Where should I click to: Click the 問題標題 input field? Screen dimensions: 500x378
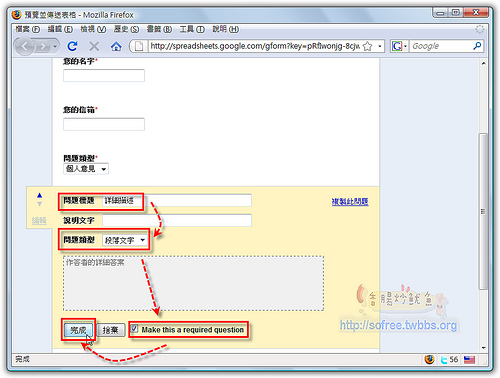coord(177,200)
